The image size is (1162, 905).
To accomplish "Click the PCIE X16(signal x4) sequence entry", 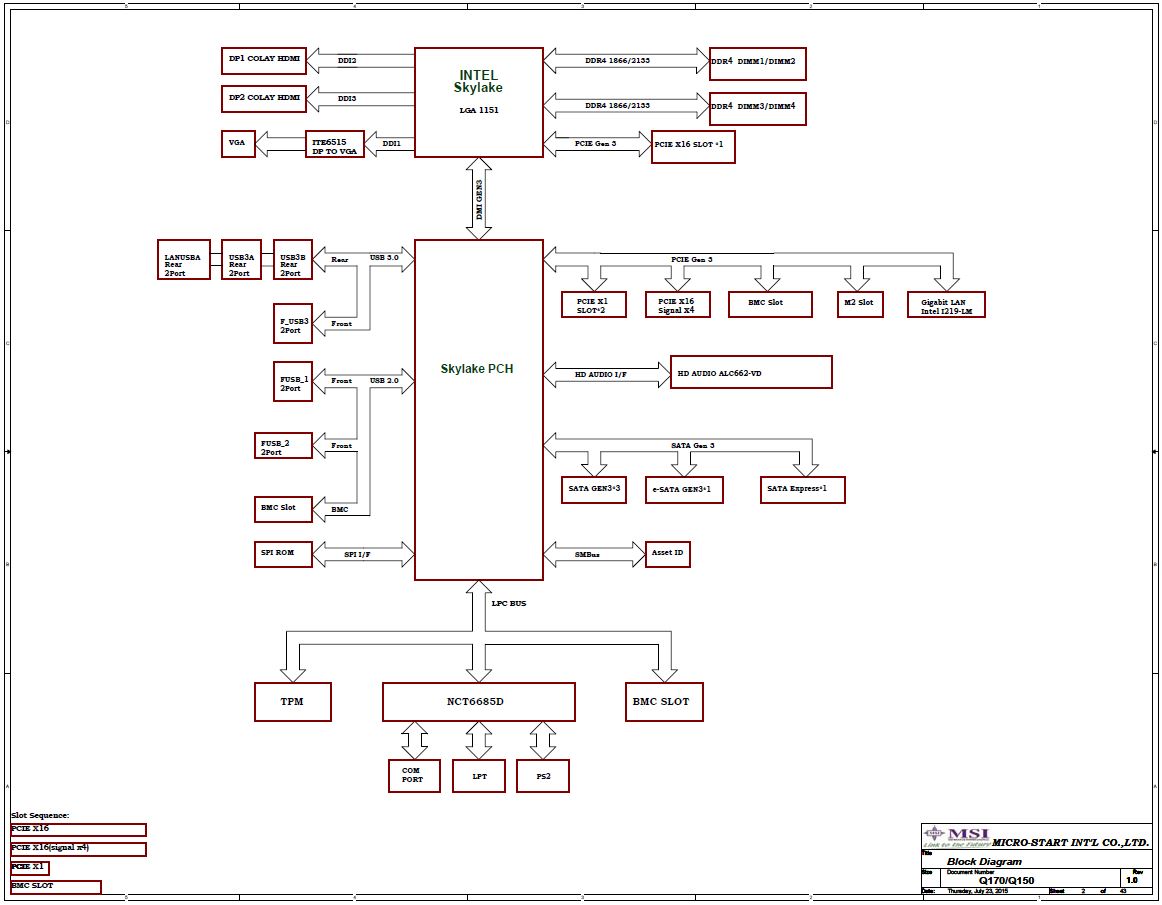I will pyautogui.click(x=79, y=849).
